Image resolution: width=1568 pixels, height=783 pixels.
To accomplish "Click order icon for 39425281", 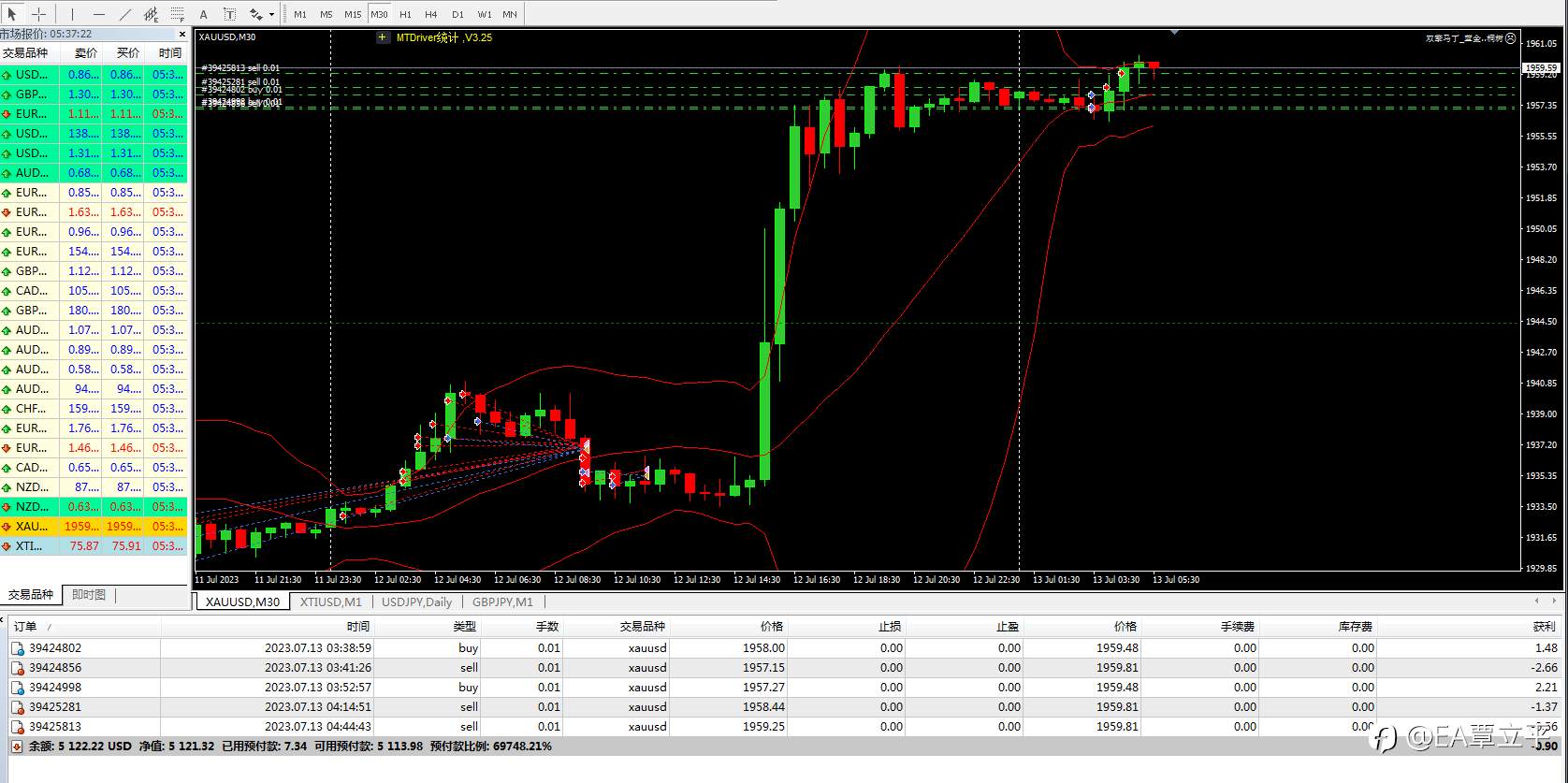I will [18, 706].
